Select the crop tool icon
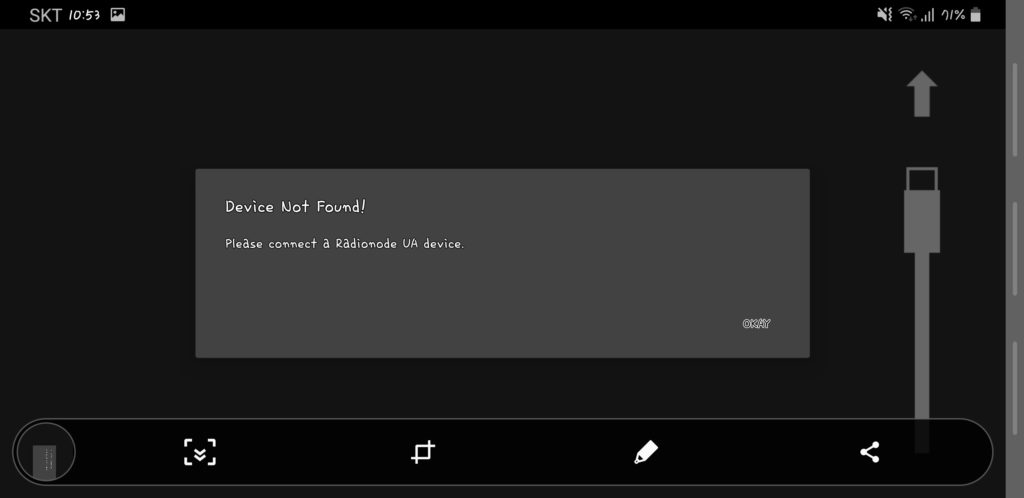Screen dimensions: 1024x498 (423, 452)
